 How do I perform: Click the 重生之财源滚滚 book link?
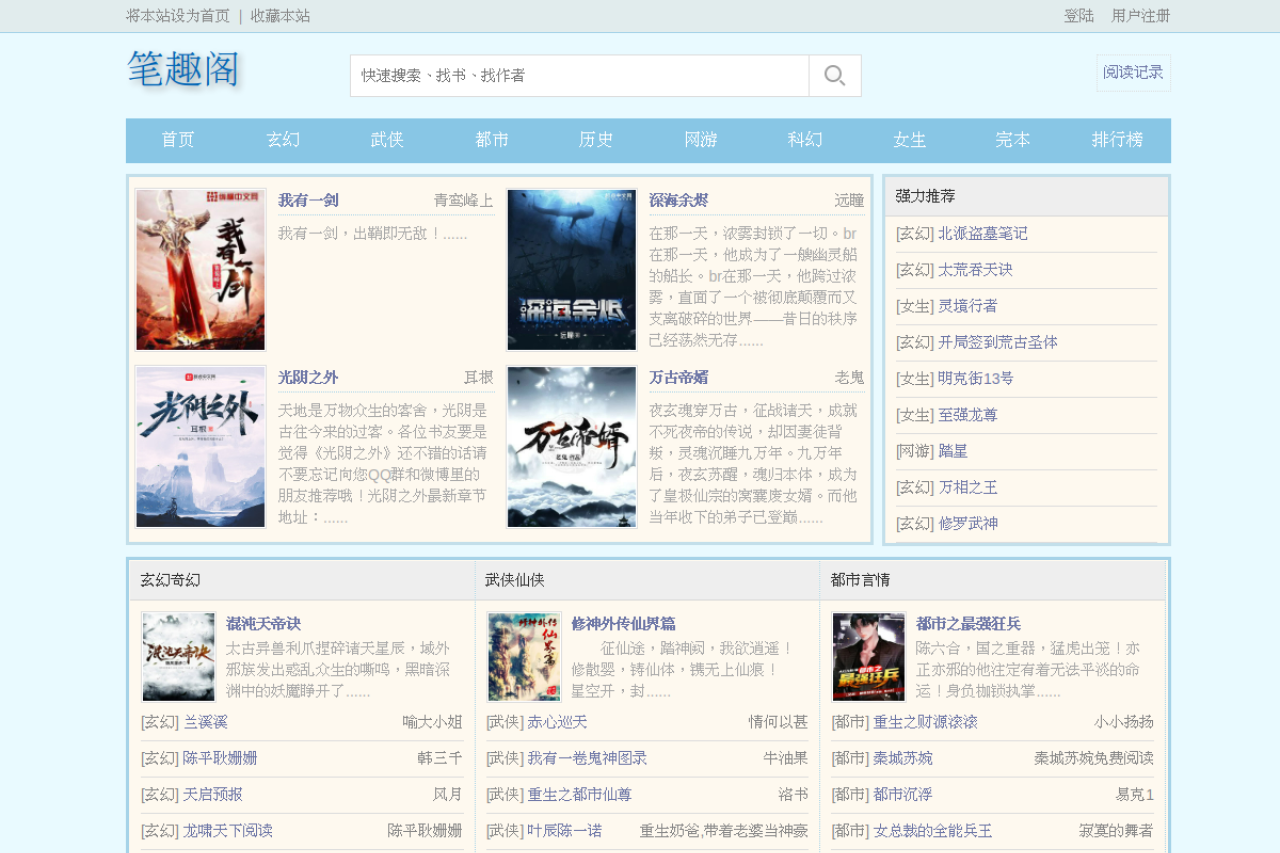(x=925, y=722)
